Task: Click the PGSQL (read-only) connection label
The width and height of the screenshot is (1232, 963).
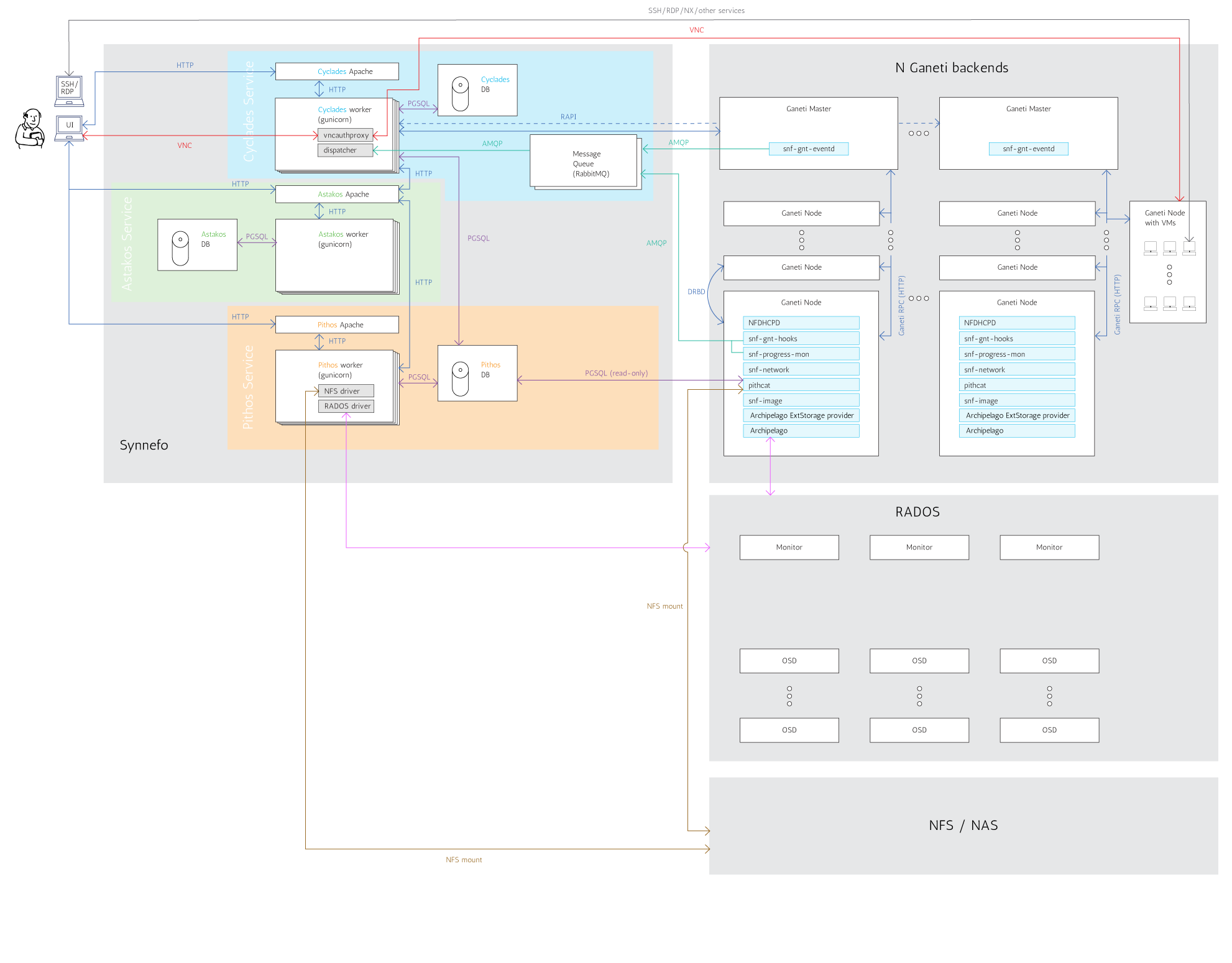Action: pos(616,373)
